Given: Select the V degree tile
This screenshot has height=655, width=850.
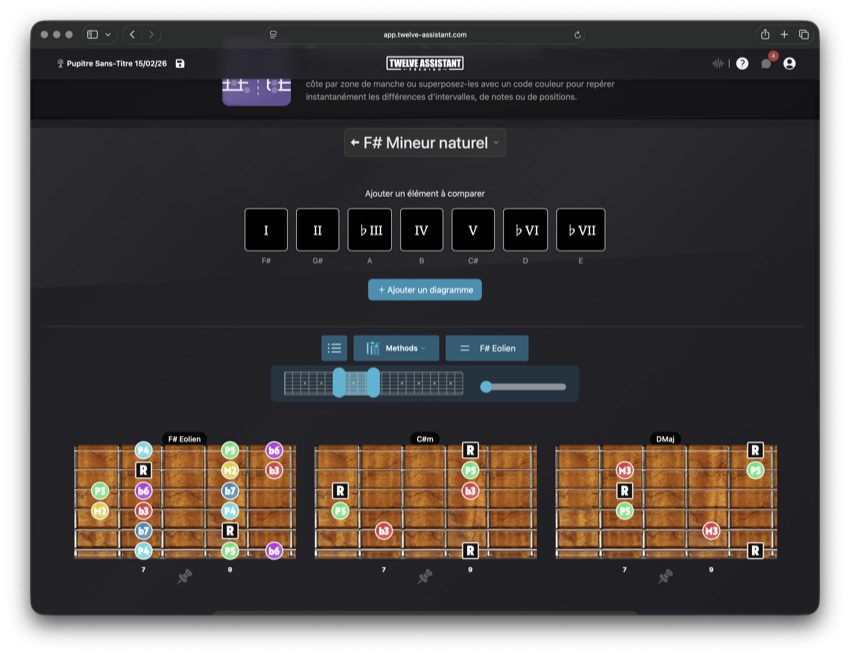Looking at the screenshot, I should [x=473, y=230].
